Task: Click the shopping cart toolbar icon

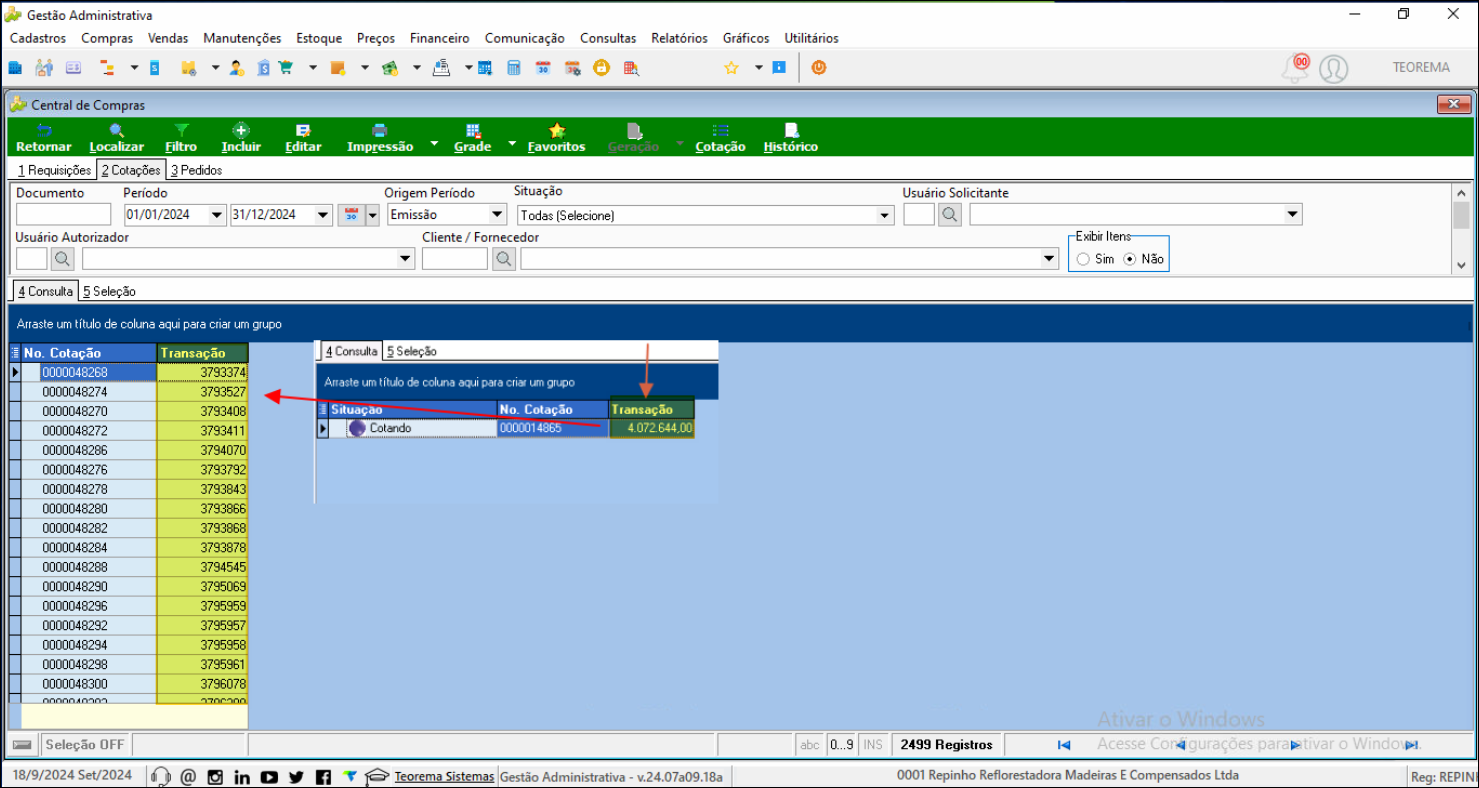Action: [x=286, y=68]
